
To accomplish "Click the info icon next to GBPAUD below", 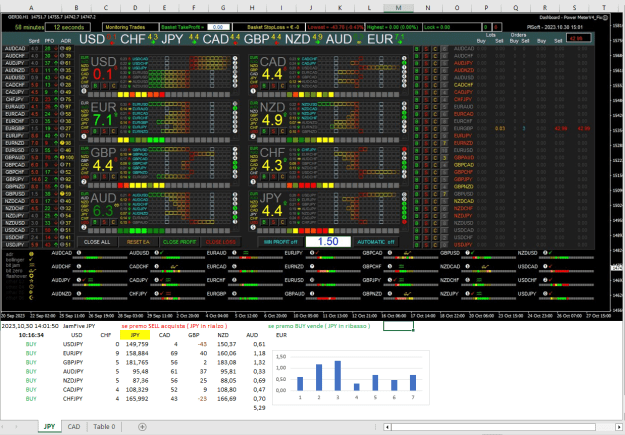I will (312, 293).
